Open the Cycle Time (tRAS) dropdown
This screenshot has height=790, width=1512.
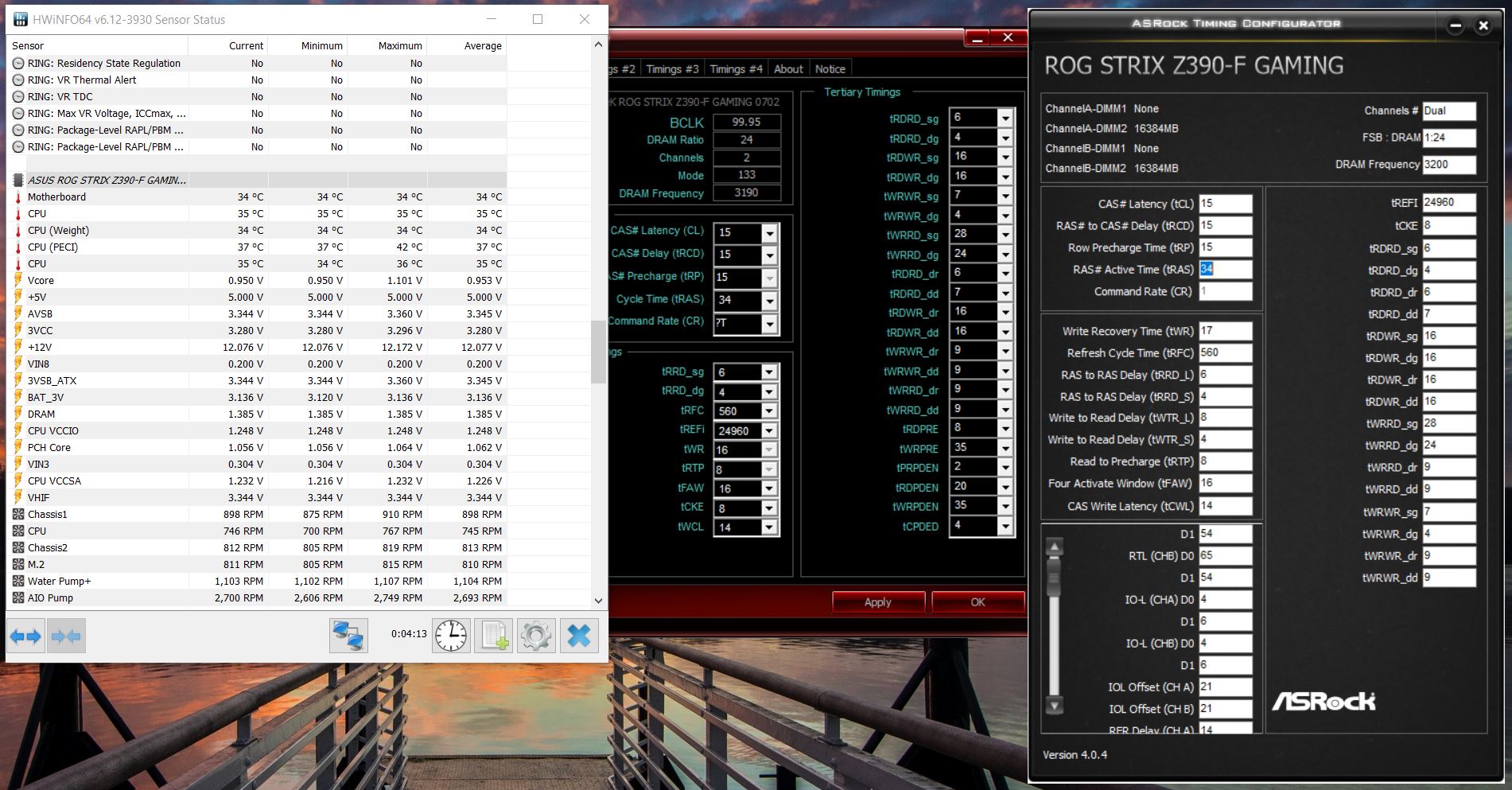tap(769, 301)
